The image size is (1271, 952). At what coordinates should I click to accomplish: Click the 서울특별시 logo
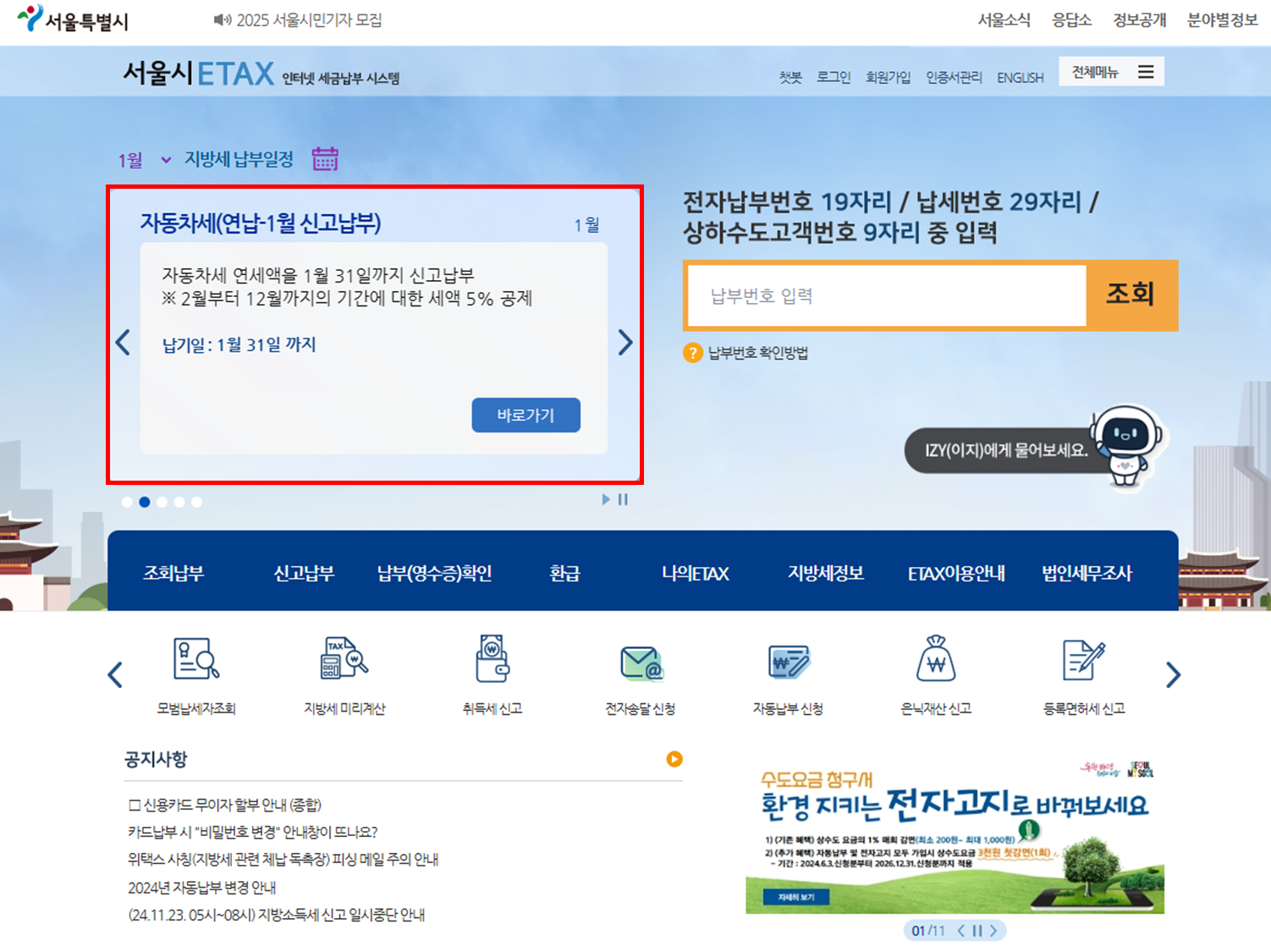tap(73, 19)
